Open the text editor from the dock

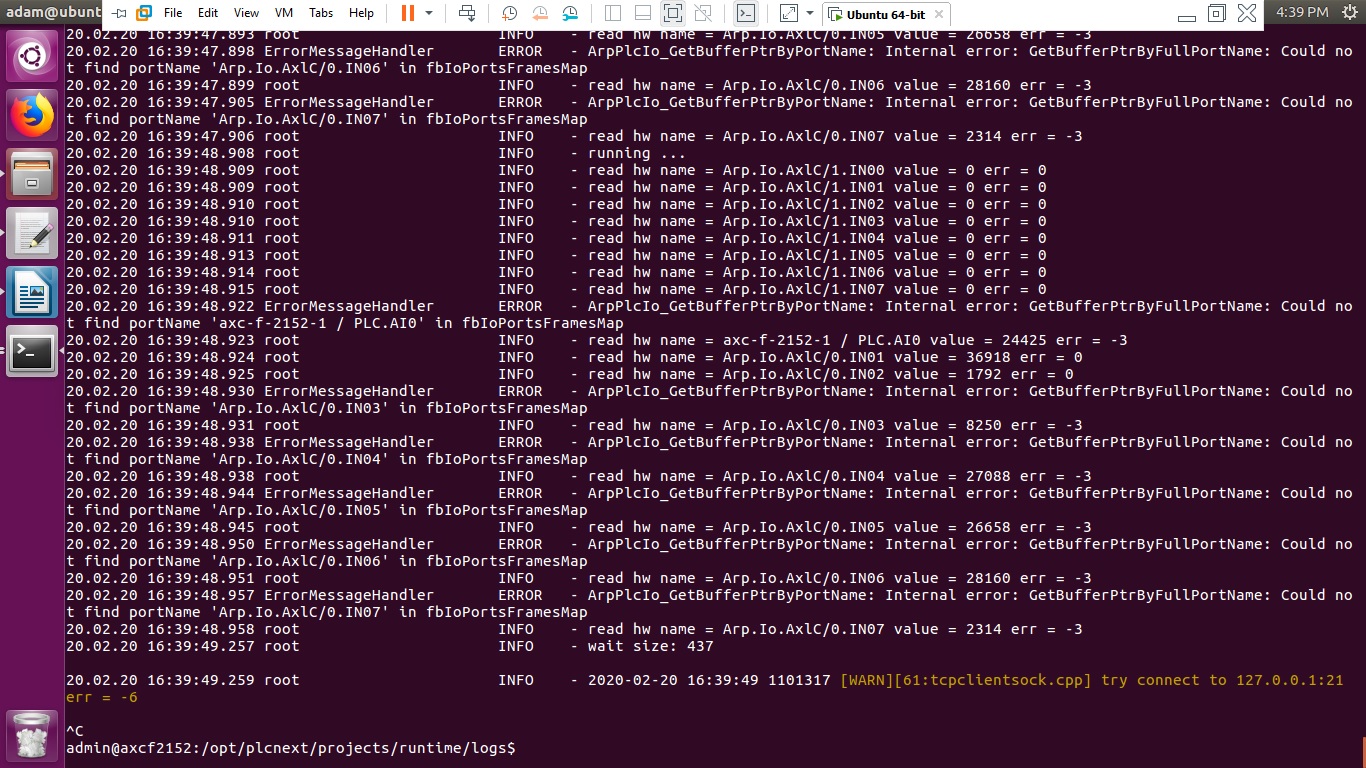click(x=33, y=233)
